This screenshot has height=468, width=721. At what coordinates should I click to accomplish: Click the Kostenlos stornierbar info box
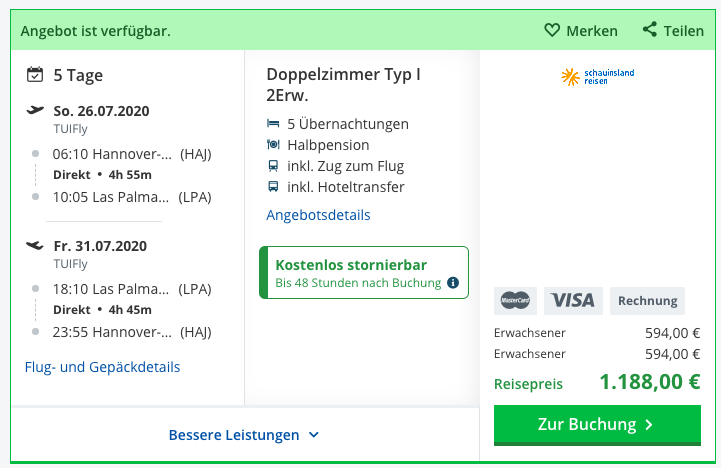(x=364, y=273)
